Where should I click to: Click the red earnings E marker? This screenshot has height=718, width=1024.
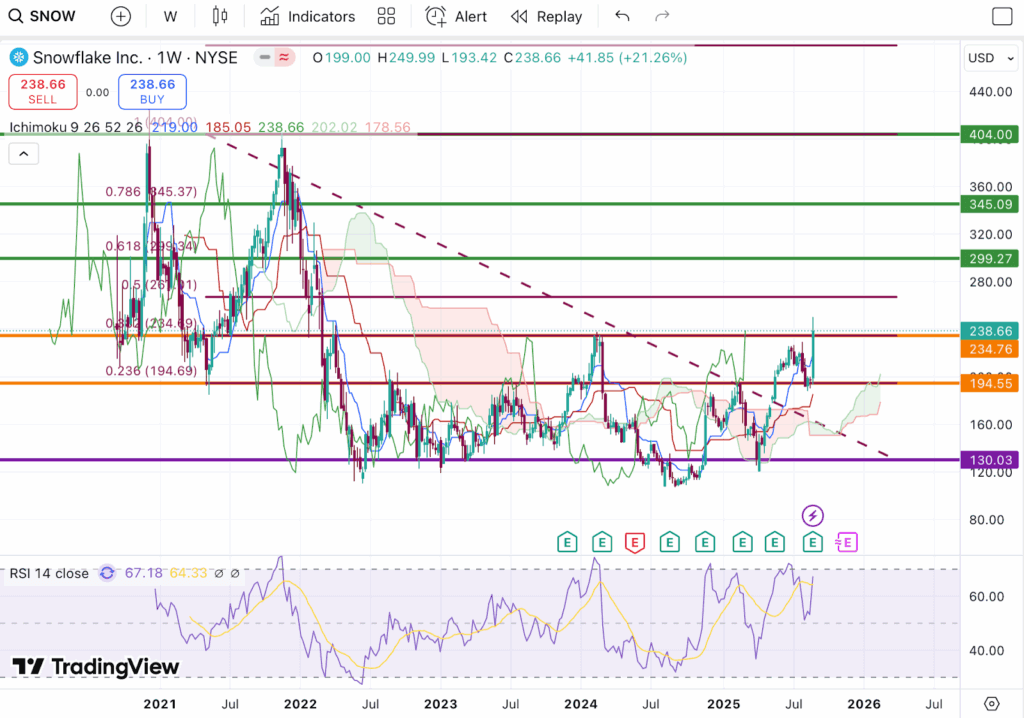click(x=634, y=542)
